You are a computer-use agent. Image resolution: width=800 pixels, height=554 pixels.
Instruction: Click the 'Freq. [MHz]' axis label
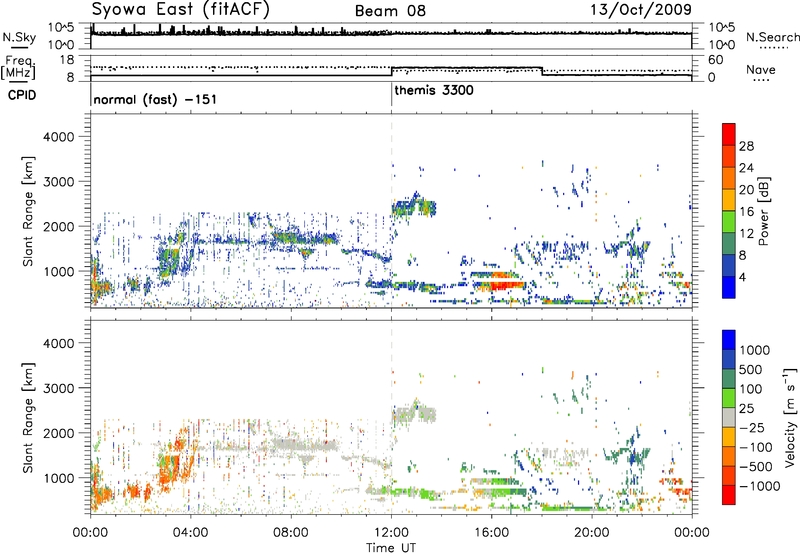pos(18,68)
